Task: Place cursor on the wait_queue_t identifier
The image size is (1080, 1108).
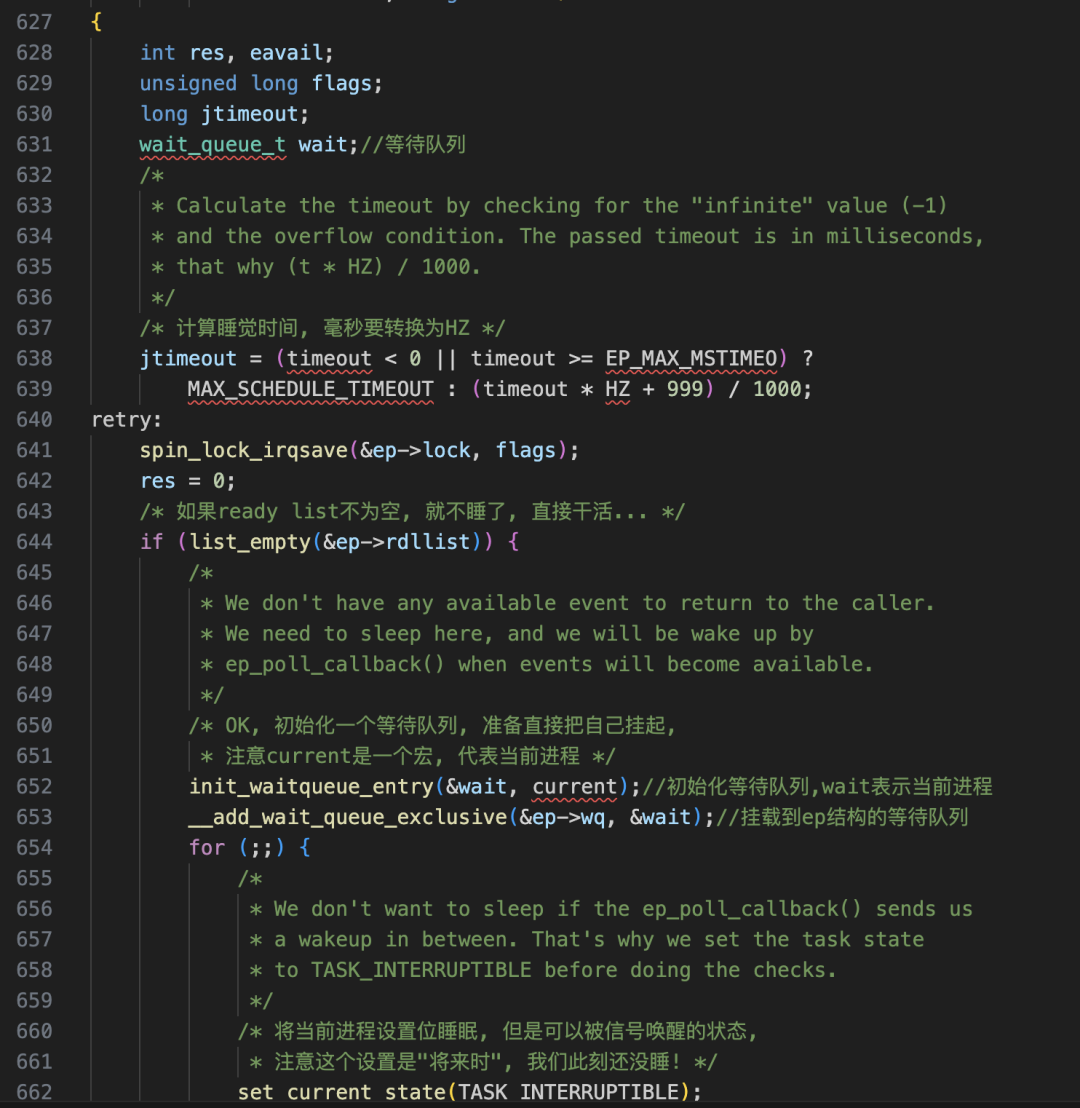Action: (212, 144)
